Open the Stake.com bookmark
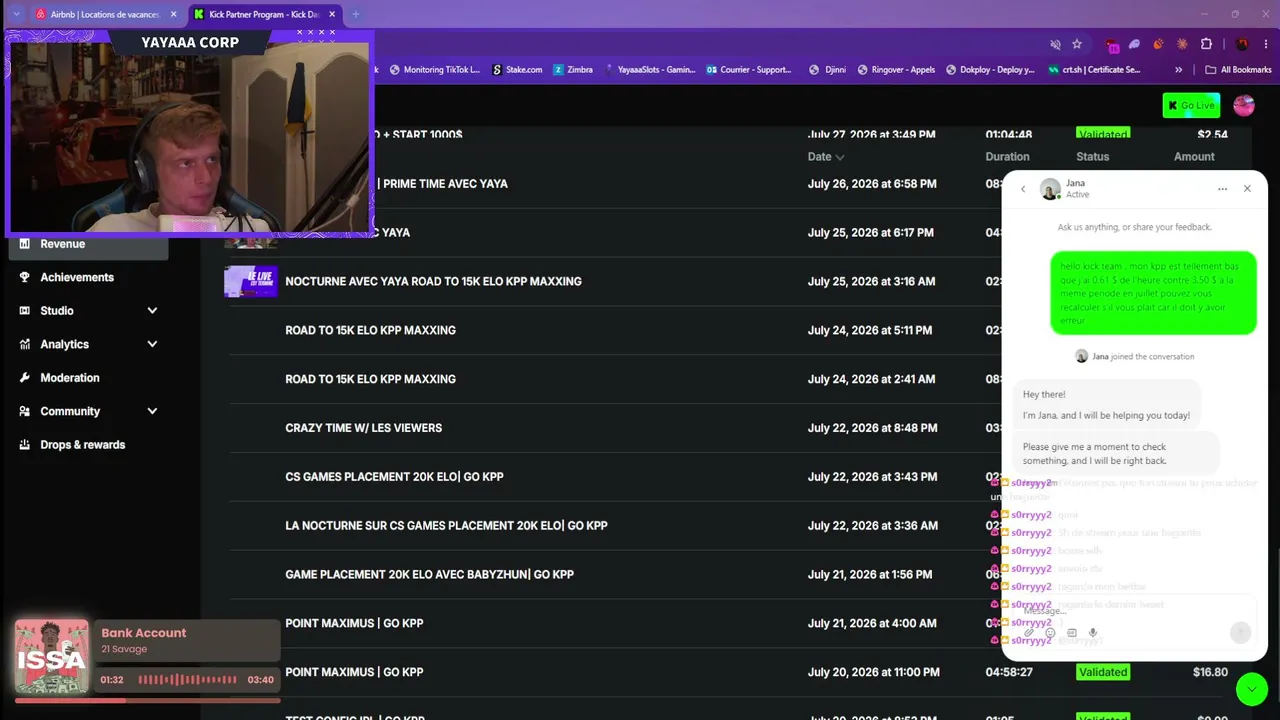The width and height of the screenshot is (1280, 720). click(517, 70)
